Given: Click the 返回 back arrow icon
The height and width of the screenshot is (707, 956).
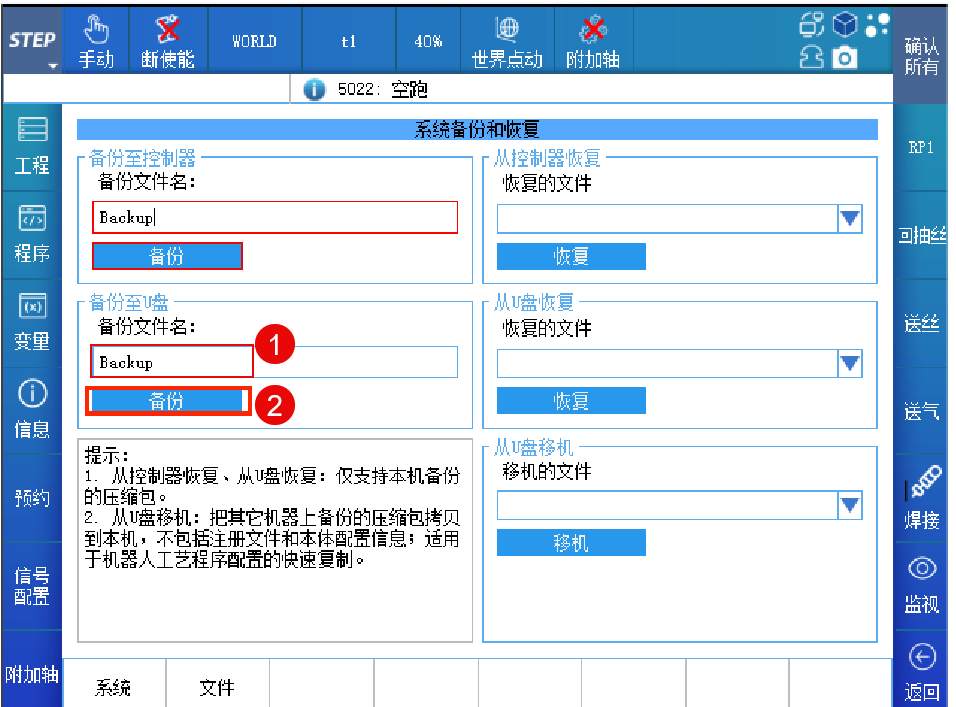Looking at the screenshot, I should coord(922,671).
